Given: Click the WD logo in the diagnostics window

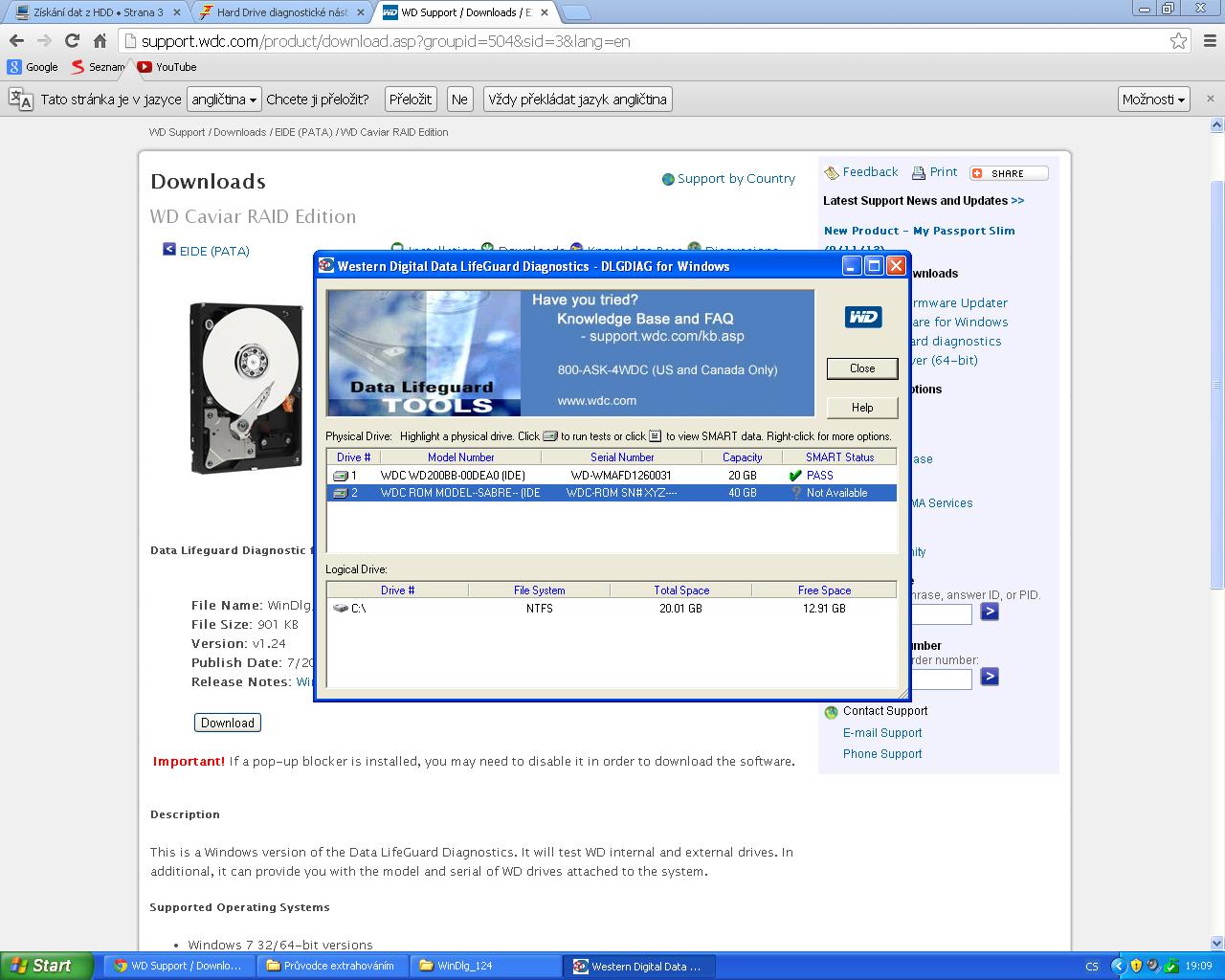Looking at the screenshot, I should click(x=862, y=317).
